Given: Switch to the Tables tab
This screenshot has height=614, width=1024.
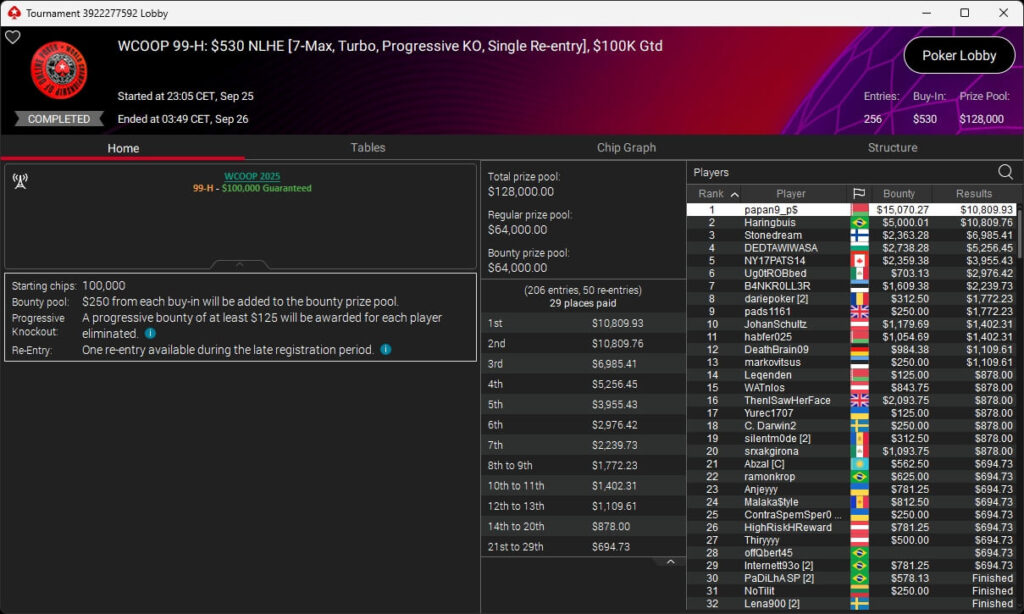Looking at the screenshot, I should [368, 148].
